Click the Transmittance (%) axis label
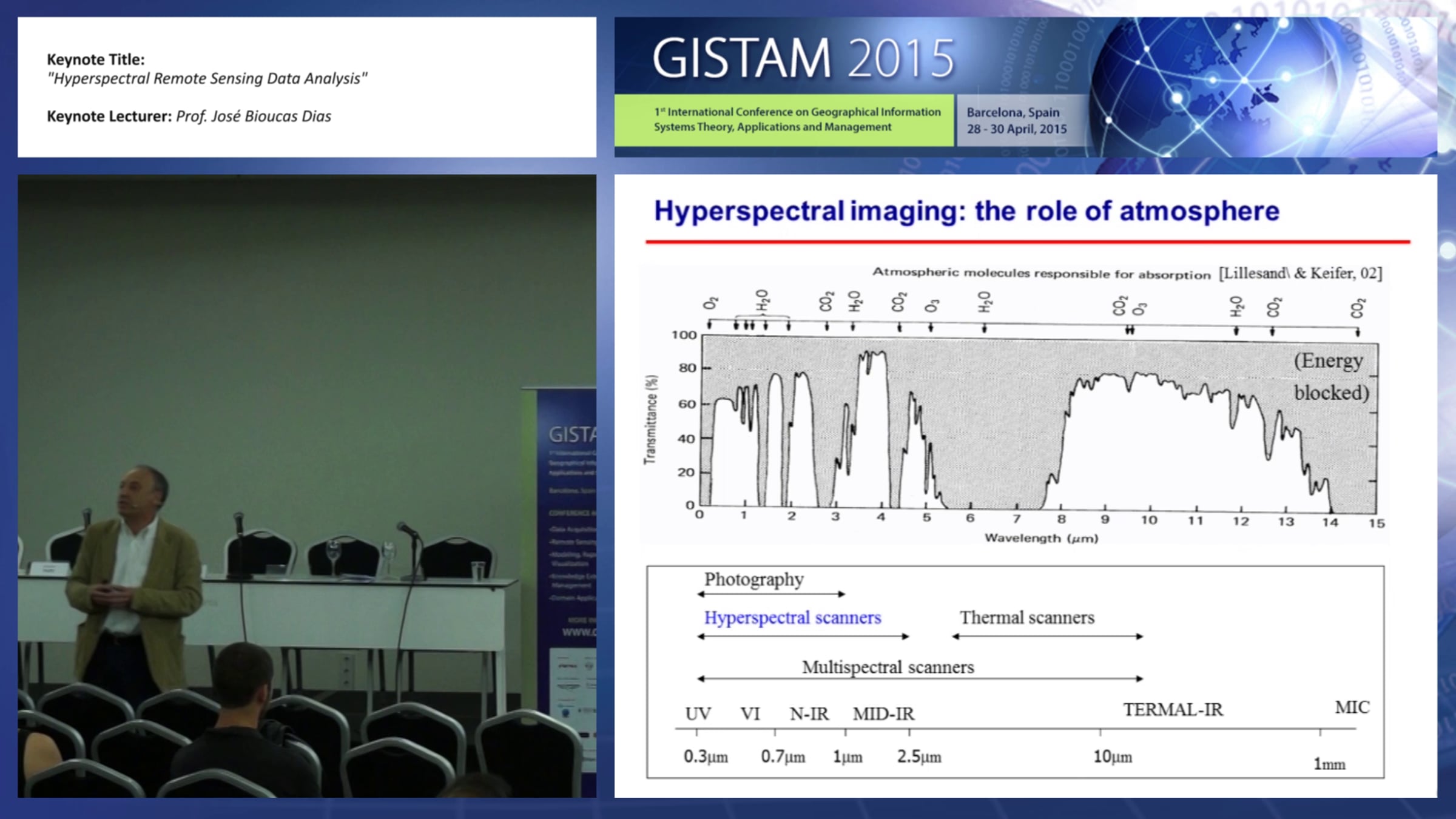 650,420
